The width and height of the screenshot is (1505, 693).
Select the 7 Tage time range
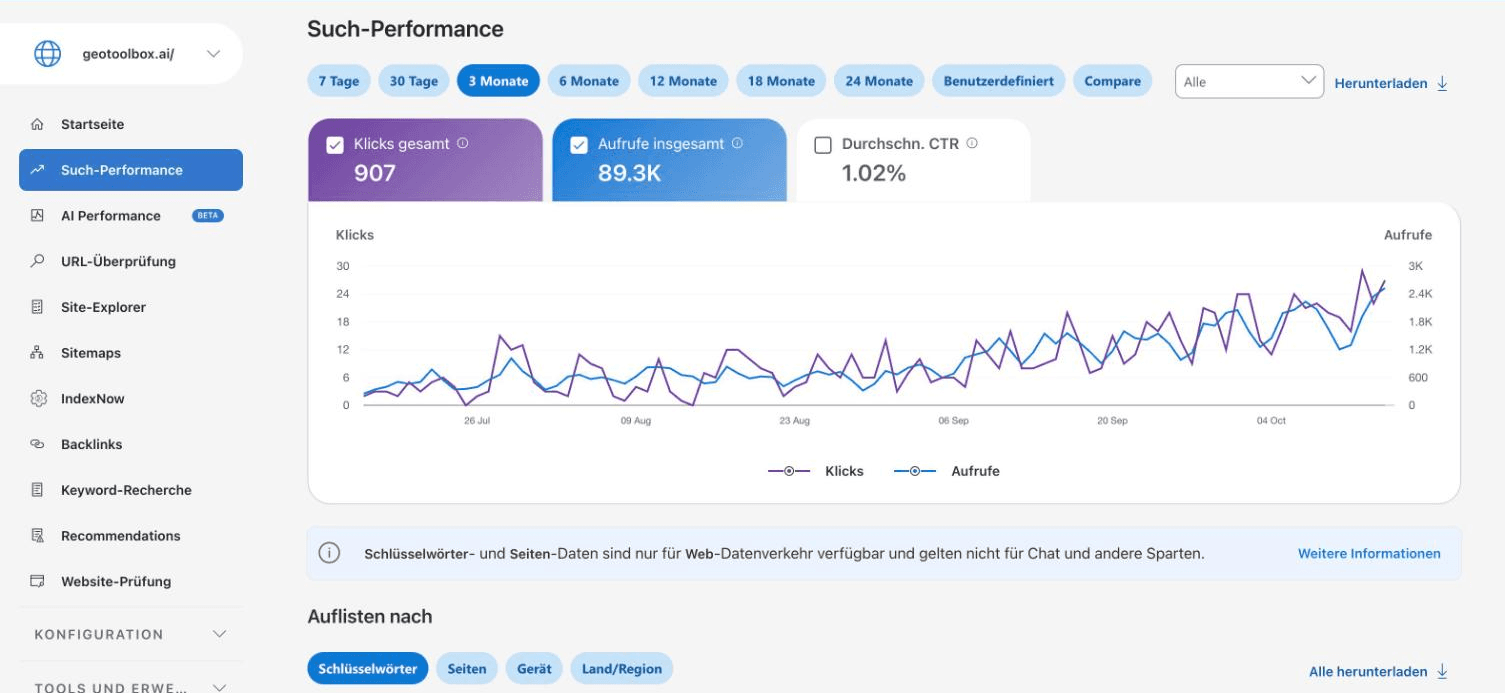point(339,81)
